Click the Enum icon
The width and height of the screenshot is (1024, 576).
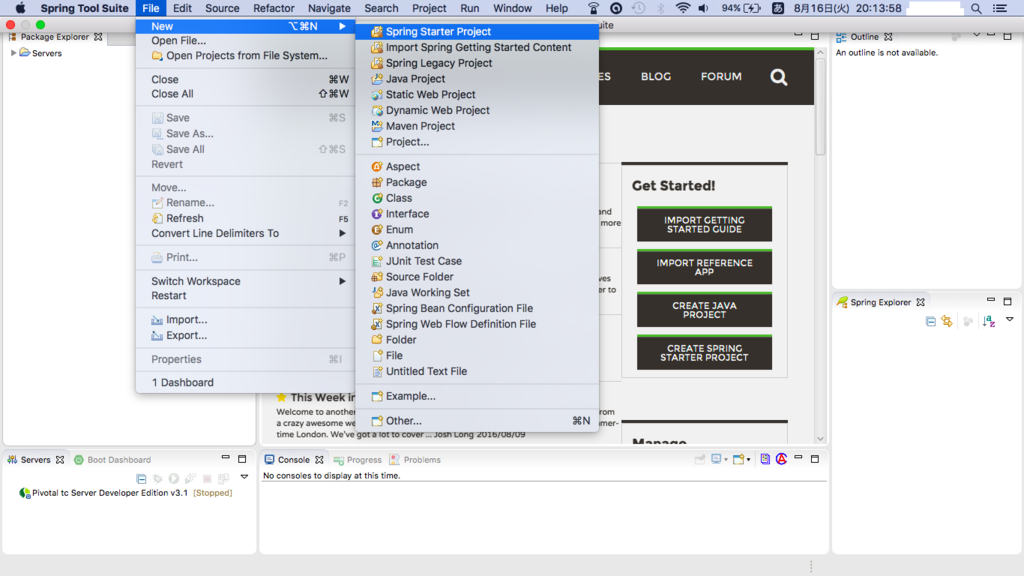377,229
